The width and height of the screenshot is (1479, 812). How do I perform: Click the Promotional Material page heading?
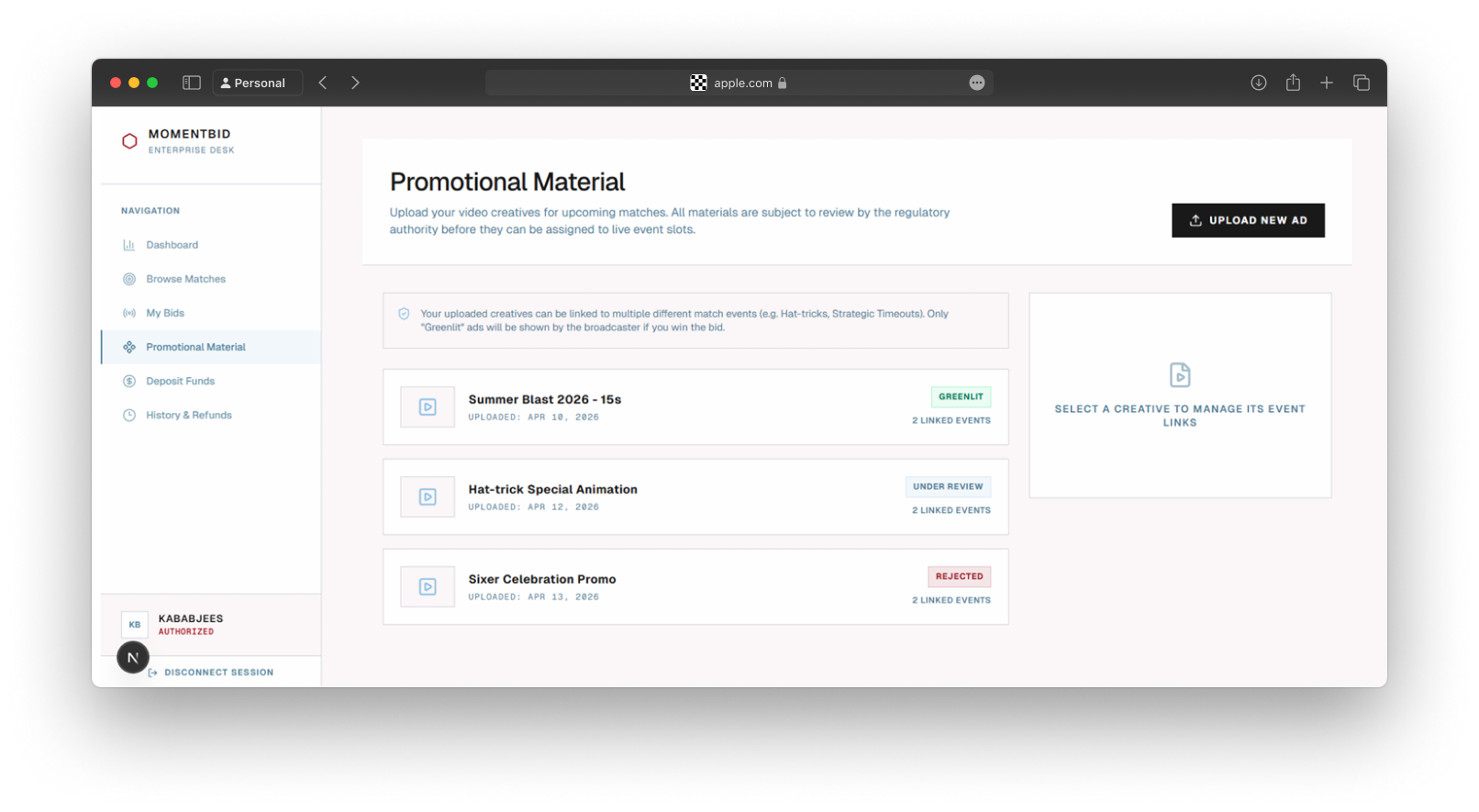click(x=507, y=182)
